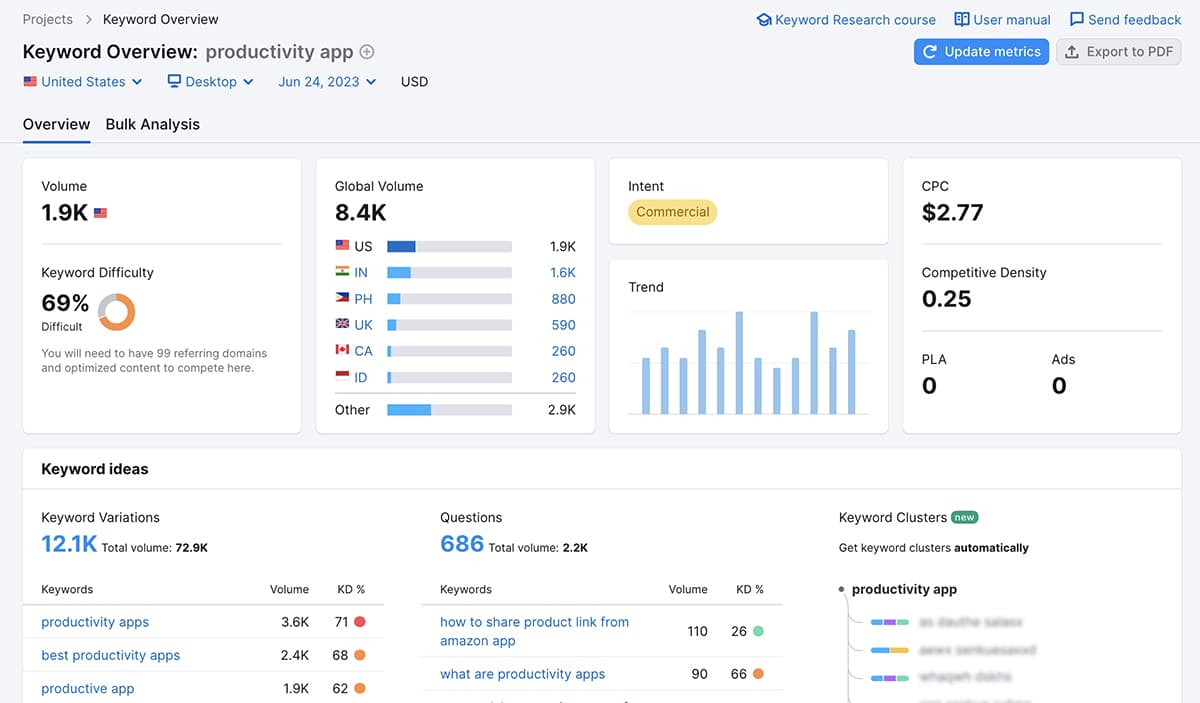Click the plus icon beside productivity app
The image size is (1200, 703).
coord(367,52)
